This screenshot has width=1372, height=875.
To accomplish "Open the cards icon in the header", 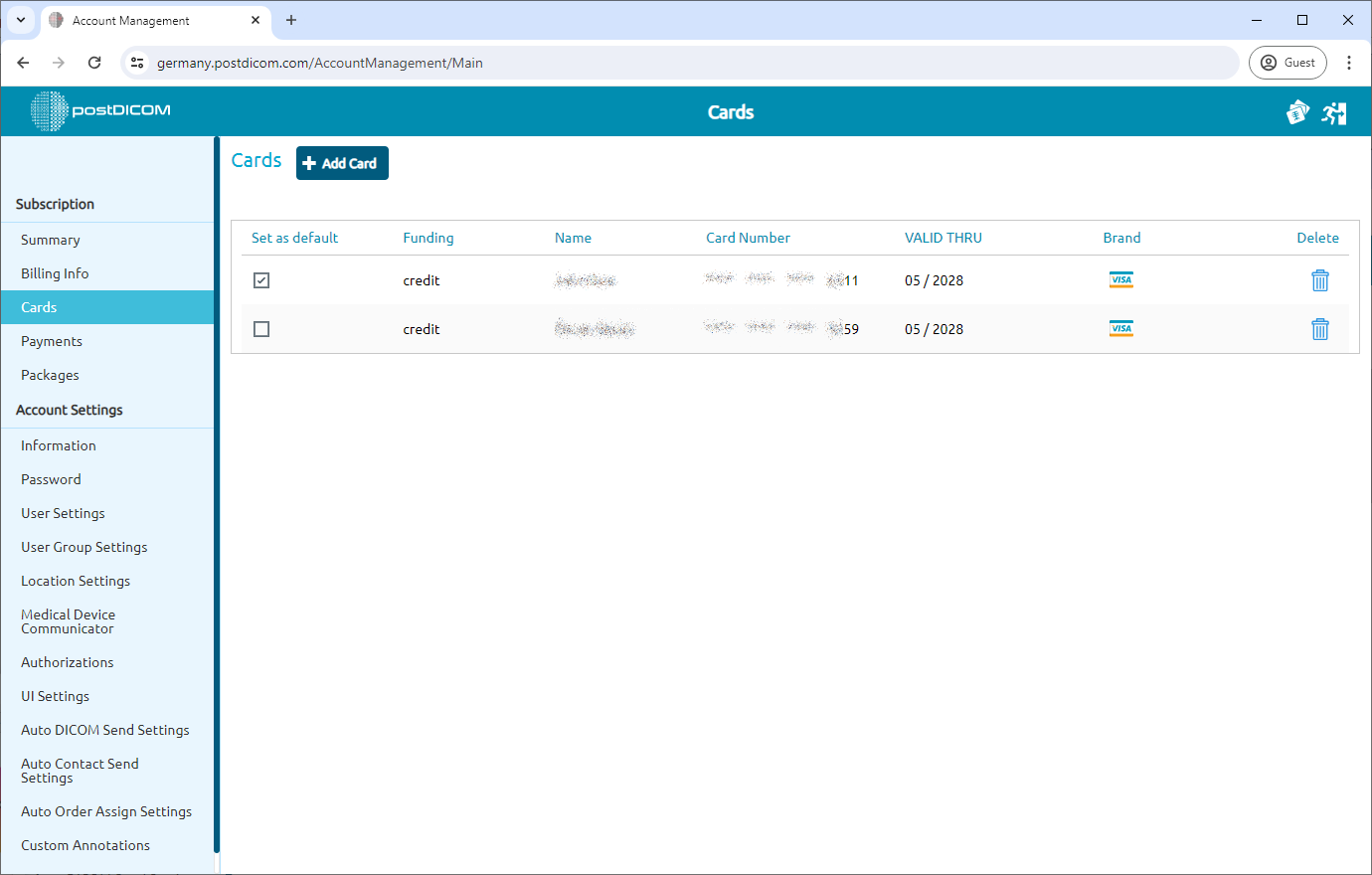I will (x=1297, y=113).
